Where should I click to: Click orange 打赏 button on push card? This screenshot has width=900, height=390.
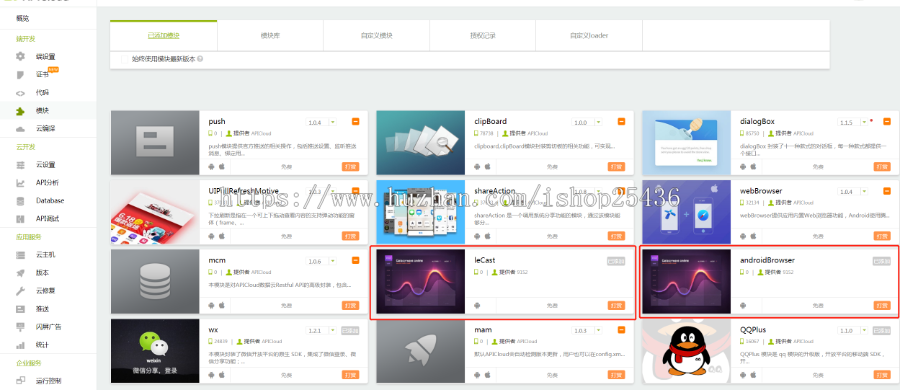(351, 167)
